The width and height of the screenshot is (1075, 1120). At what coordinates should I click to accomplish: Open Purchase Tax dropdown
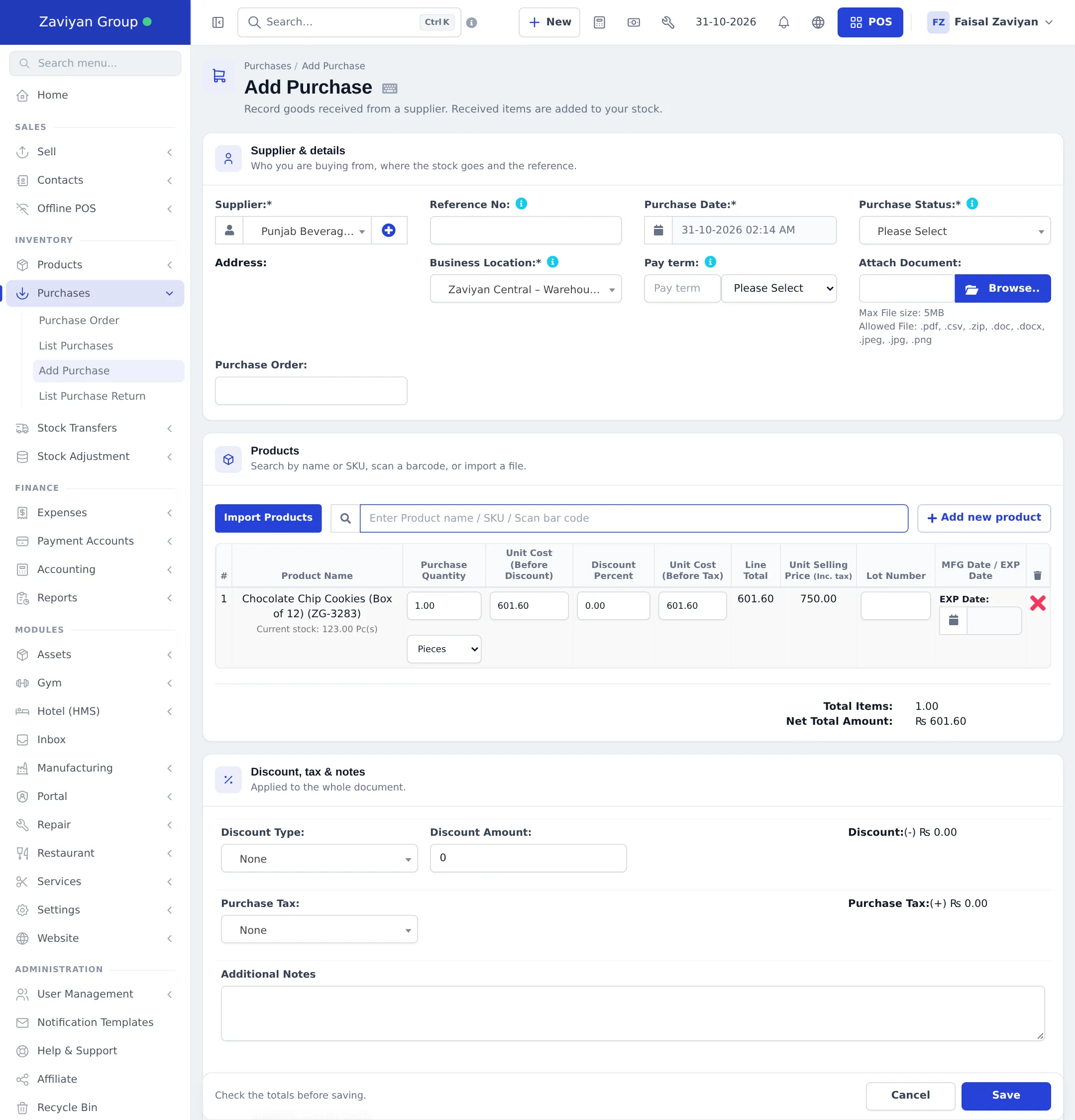(320, 929)
